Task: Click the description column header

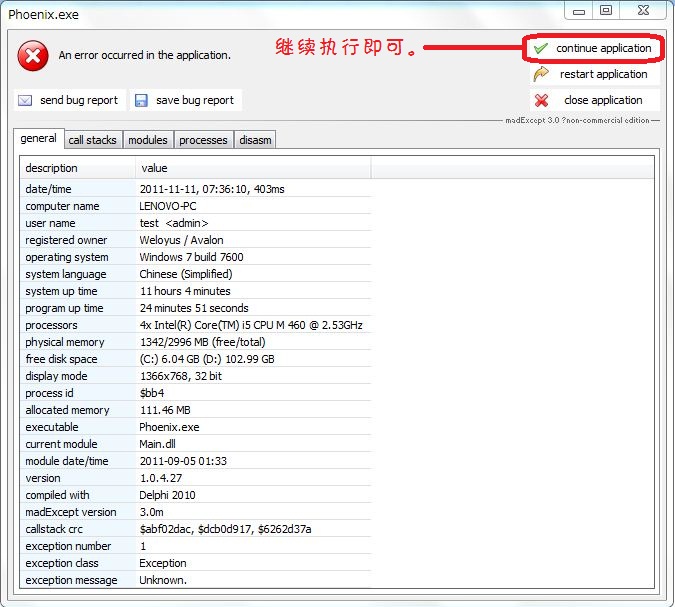Action: pyautogui.click(x=77, y=168)
